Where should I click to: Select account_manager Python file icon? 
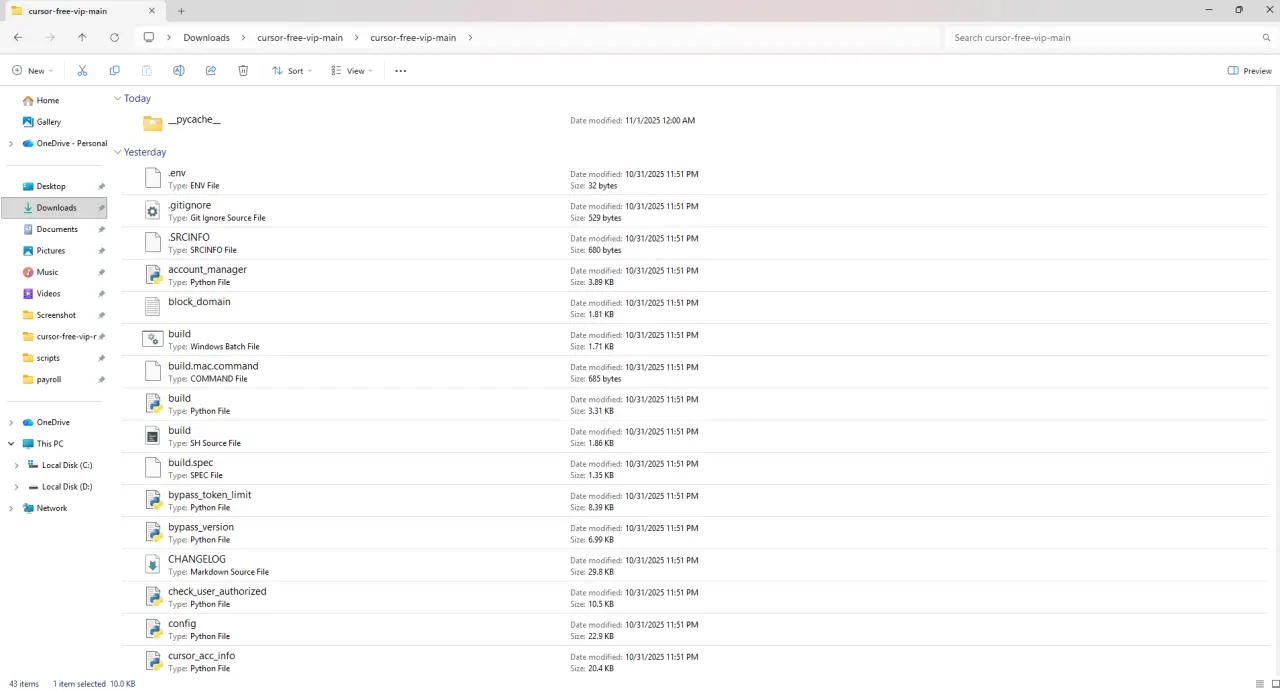pos(152,274)
